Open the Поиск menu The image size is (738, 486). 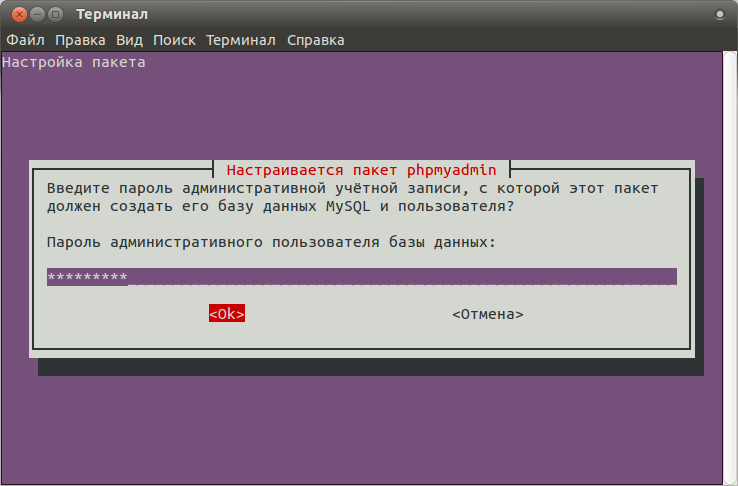click(174, 40)
